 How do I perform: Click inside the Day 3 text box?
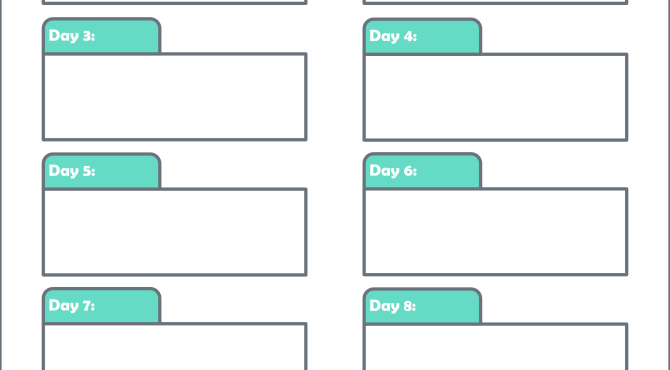pos(175,97)
